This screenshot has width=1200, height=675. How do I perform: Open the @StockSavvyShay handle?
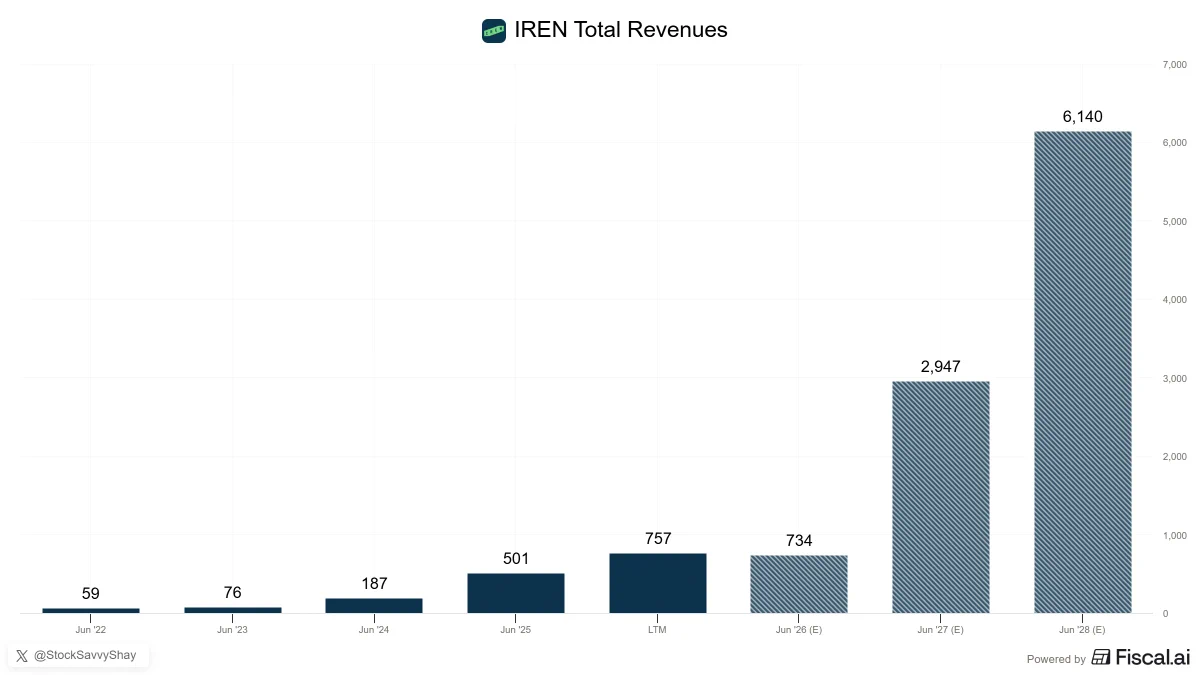pyautogui.click(x=85, y=656)
